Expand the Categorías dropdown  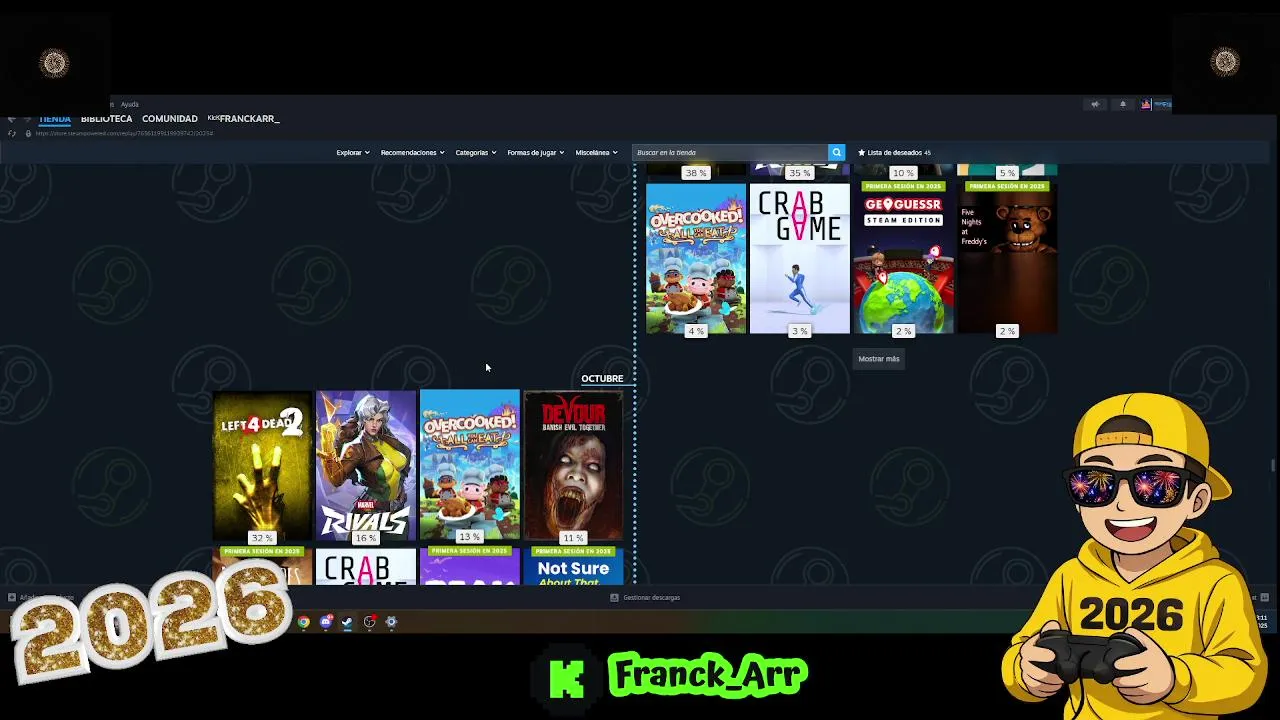coord(476,153)
